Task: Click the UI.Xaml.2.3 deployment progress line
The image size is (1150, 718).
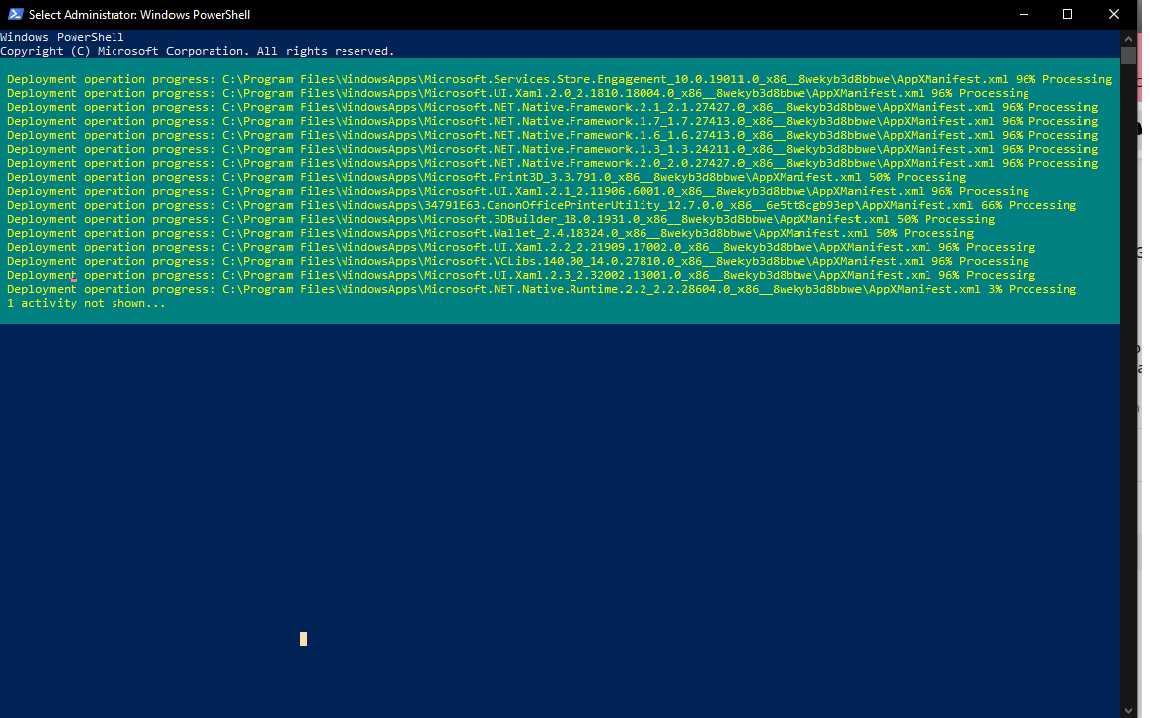Action: [x=521, y=275]
